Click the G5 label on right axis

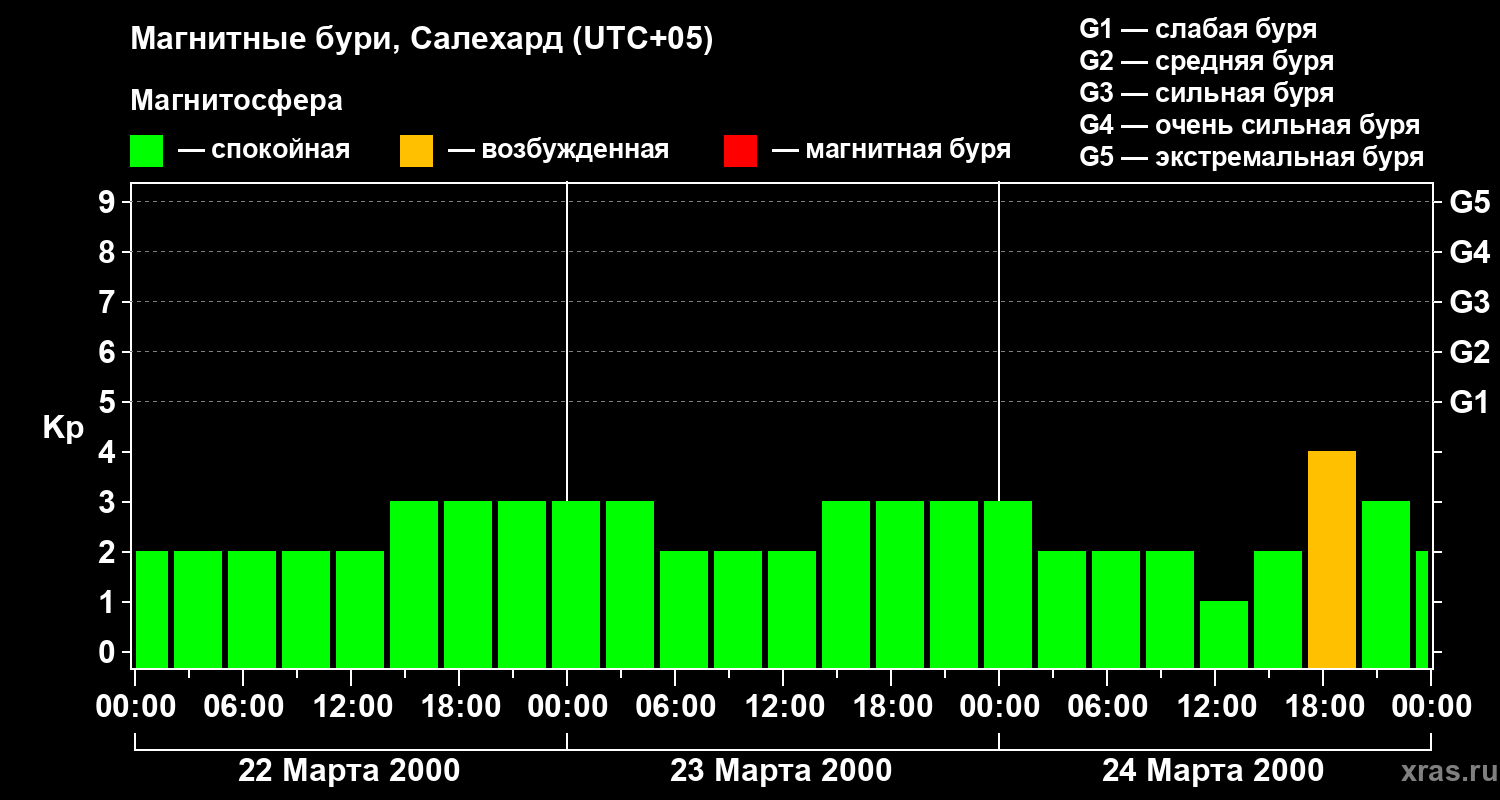(1469, 202)
